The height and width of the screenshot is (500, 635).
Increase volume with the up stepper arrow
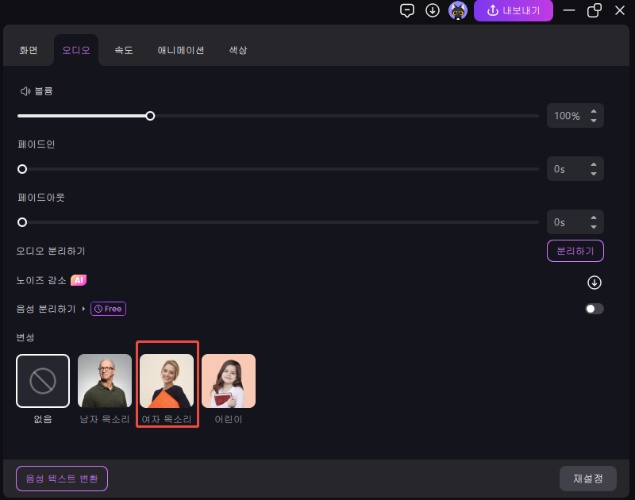(593, 111)
